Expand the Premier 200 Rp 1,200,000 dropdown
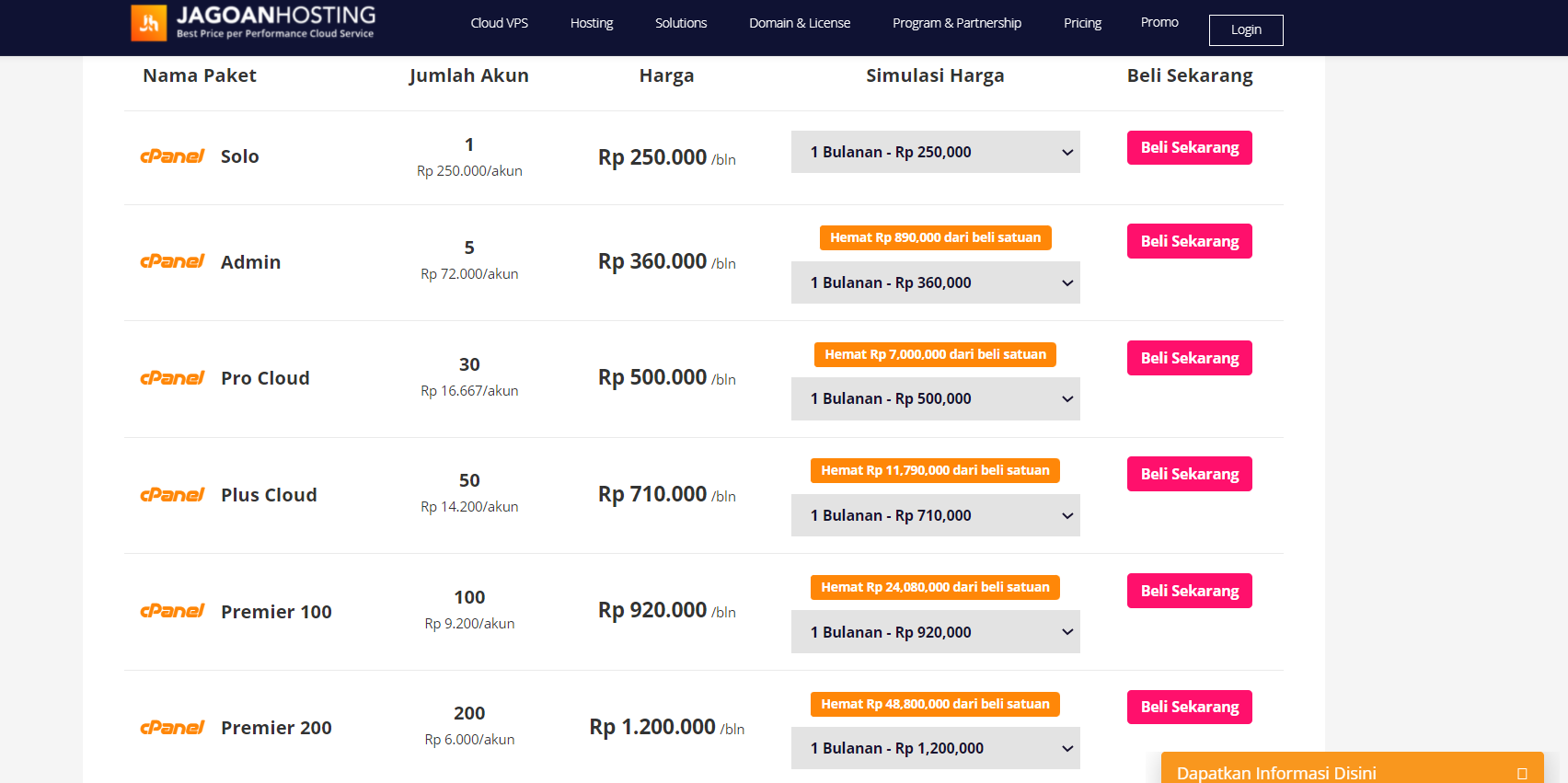 (936, 748)
